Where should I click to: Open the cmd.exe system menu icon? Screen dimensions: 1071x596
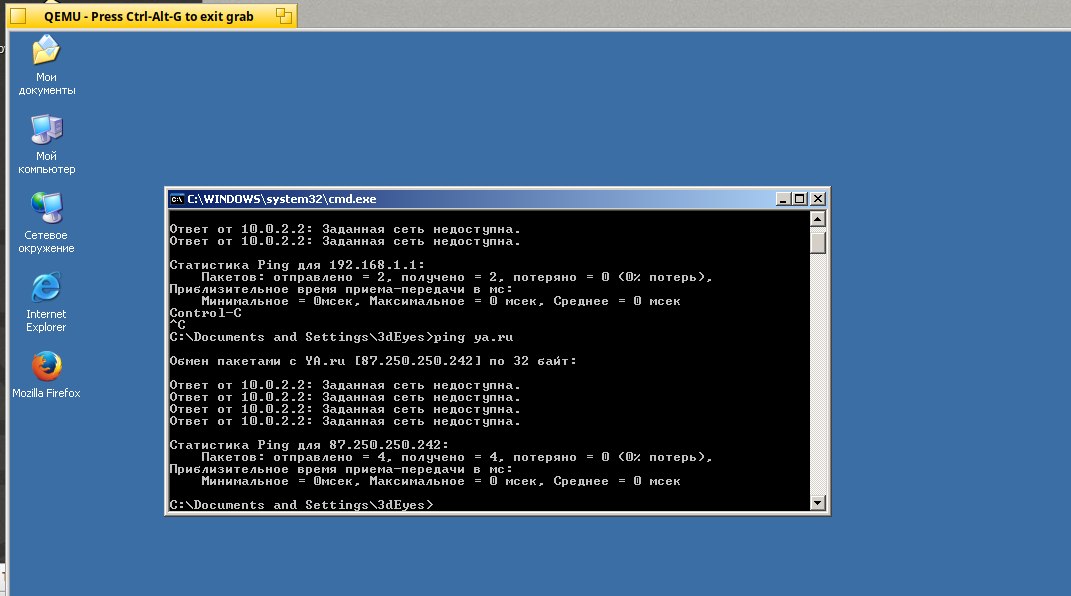[177, 199]
